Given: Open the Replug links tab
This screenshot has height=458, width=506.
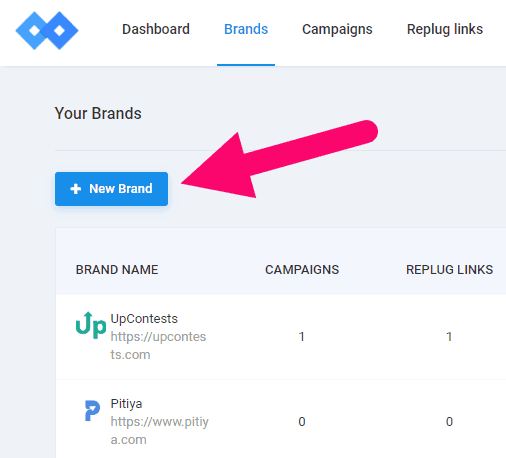Looking at the screenshot, I should pos(445,30).
